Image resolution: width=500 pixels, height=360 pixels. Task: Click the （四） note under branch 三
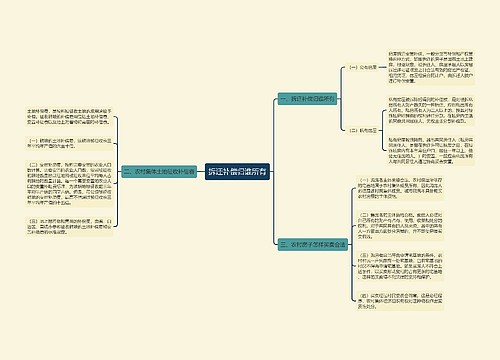(x=400, y=301)
